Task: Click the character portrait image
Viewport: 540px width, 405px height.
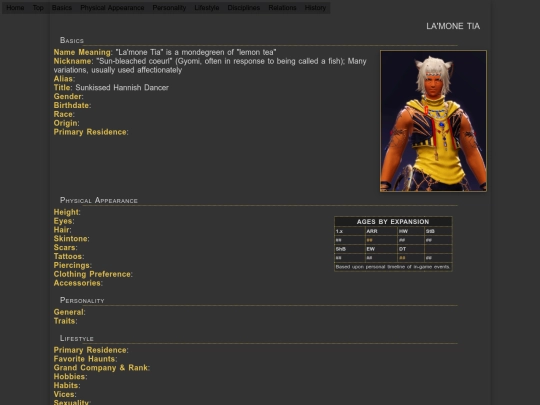Action: (x=433, y=121)
